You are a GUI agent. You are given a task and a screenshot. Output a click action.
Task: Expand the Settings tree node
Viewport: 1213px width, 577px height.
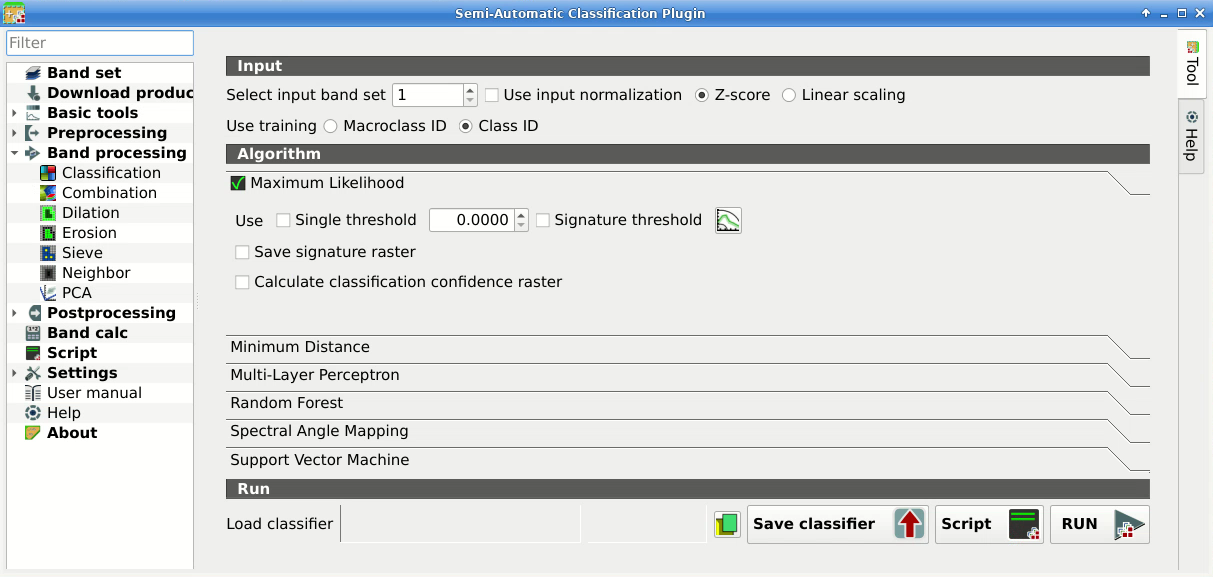point(14,373)
